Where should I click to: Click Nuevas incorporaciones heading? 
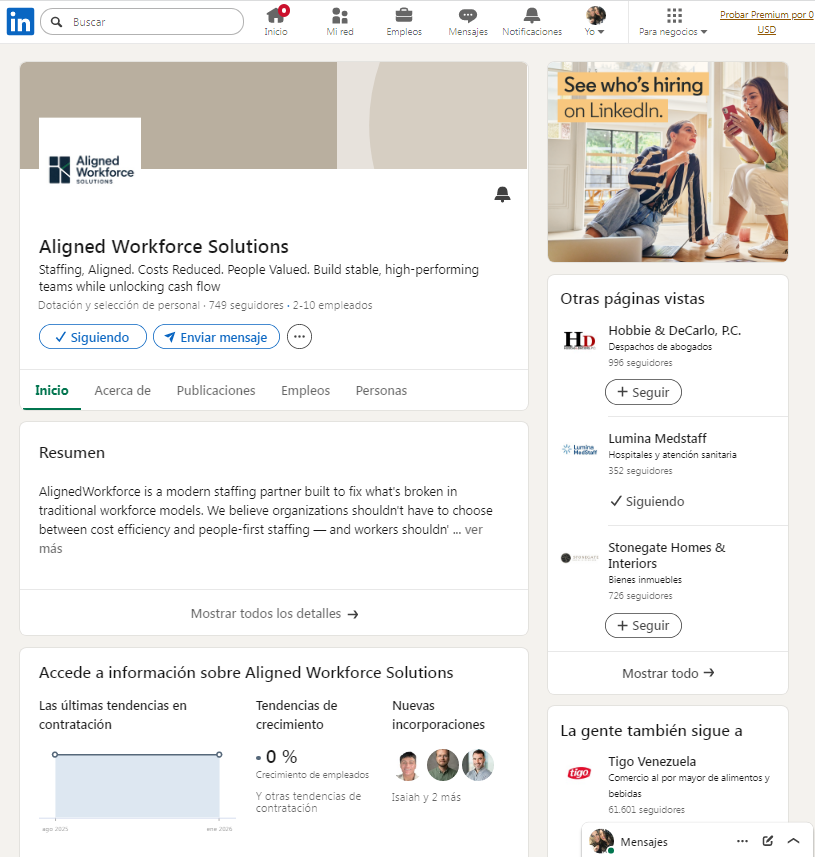(438, 715)
